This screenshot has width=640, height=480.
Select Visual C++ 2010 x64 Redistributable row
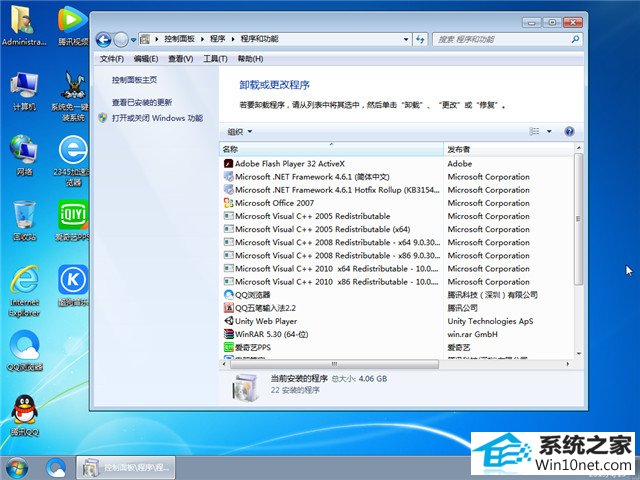point(396,269)
